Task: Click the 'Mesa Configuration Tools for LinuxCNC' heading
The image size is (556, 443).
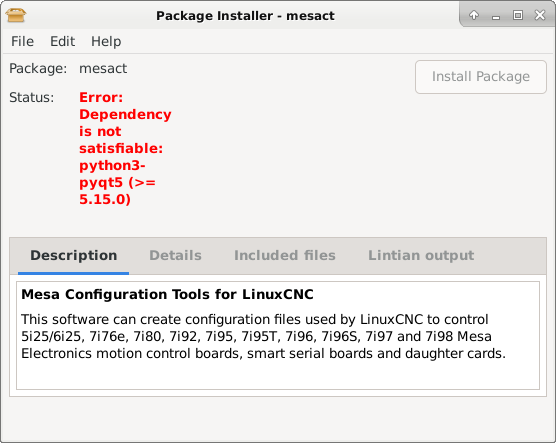Action: 167,294
